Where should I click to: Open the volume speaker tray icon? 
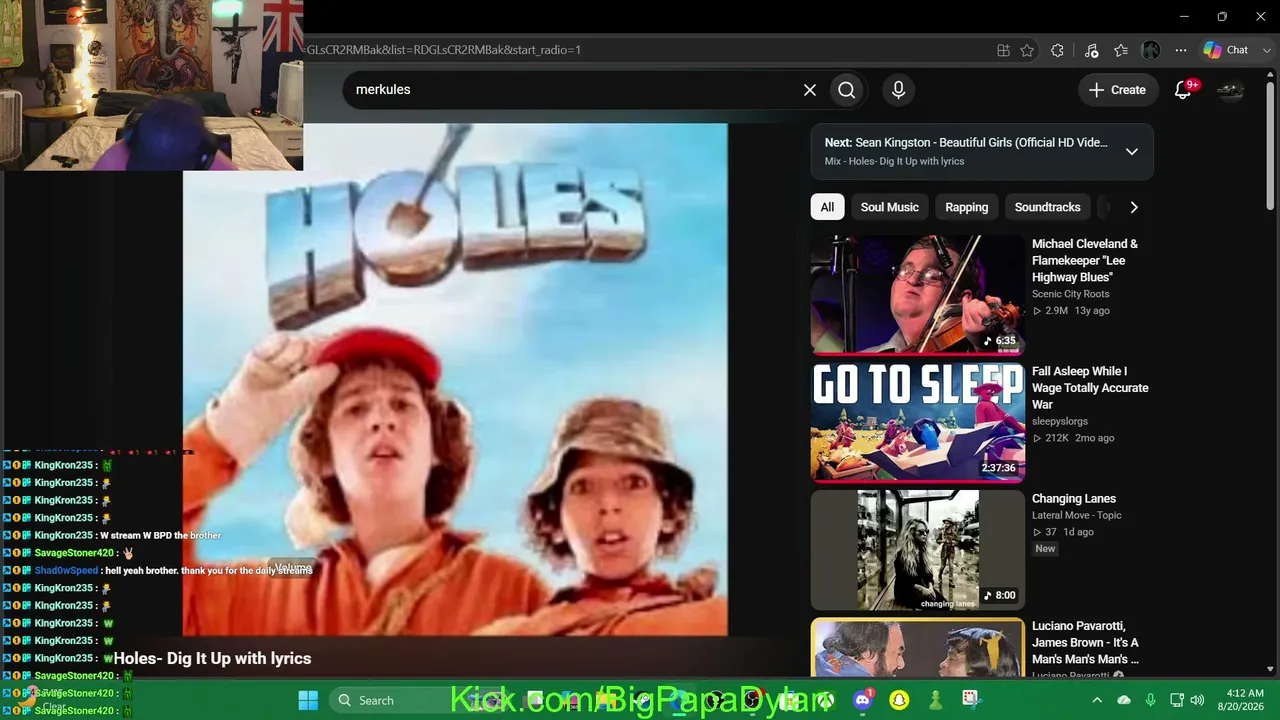tap(1197, 700)
